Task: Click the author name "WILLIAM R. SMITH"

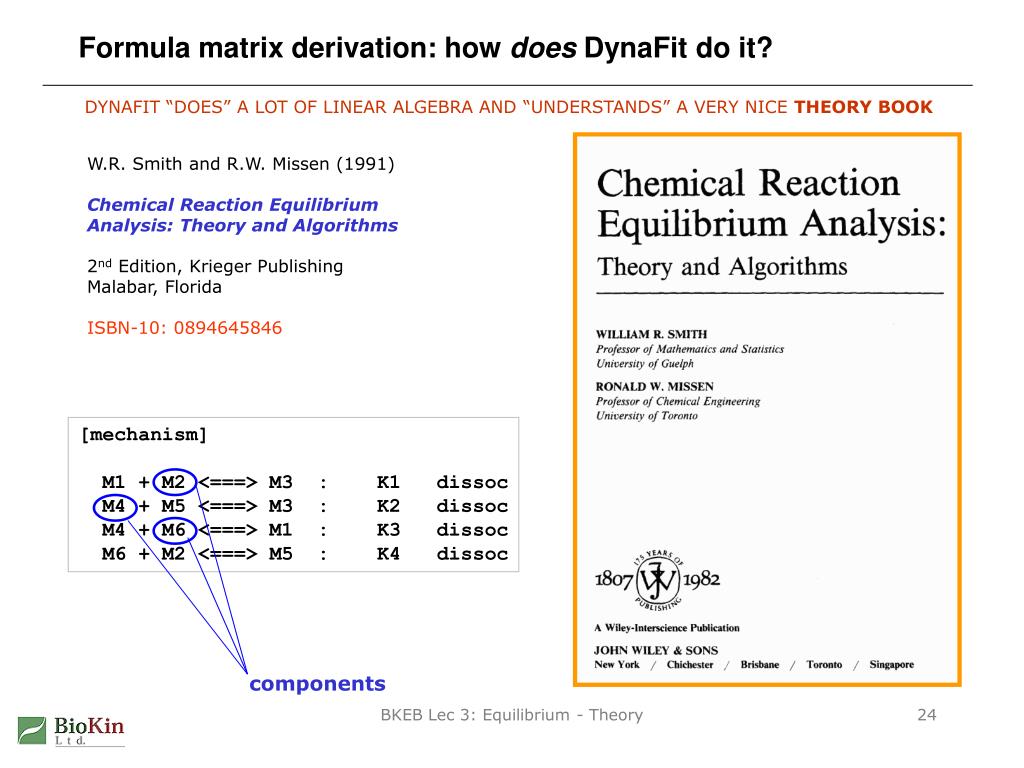Action: [652, 334]
